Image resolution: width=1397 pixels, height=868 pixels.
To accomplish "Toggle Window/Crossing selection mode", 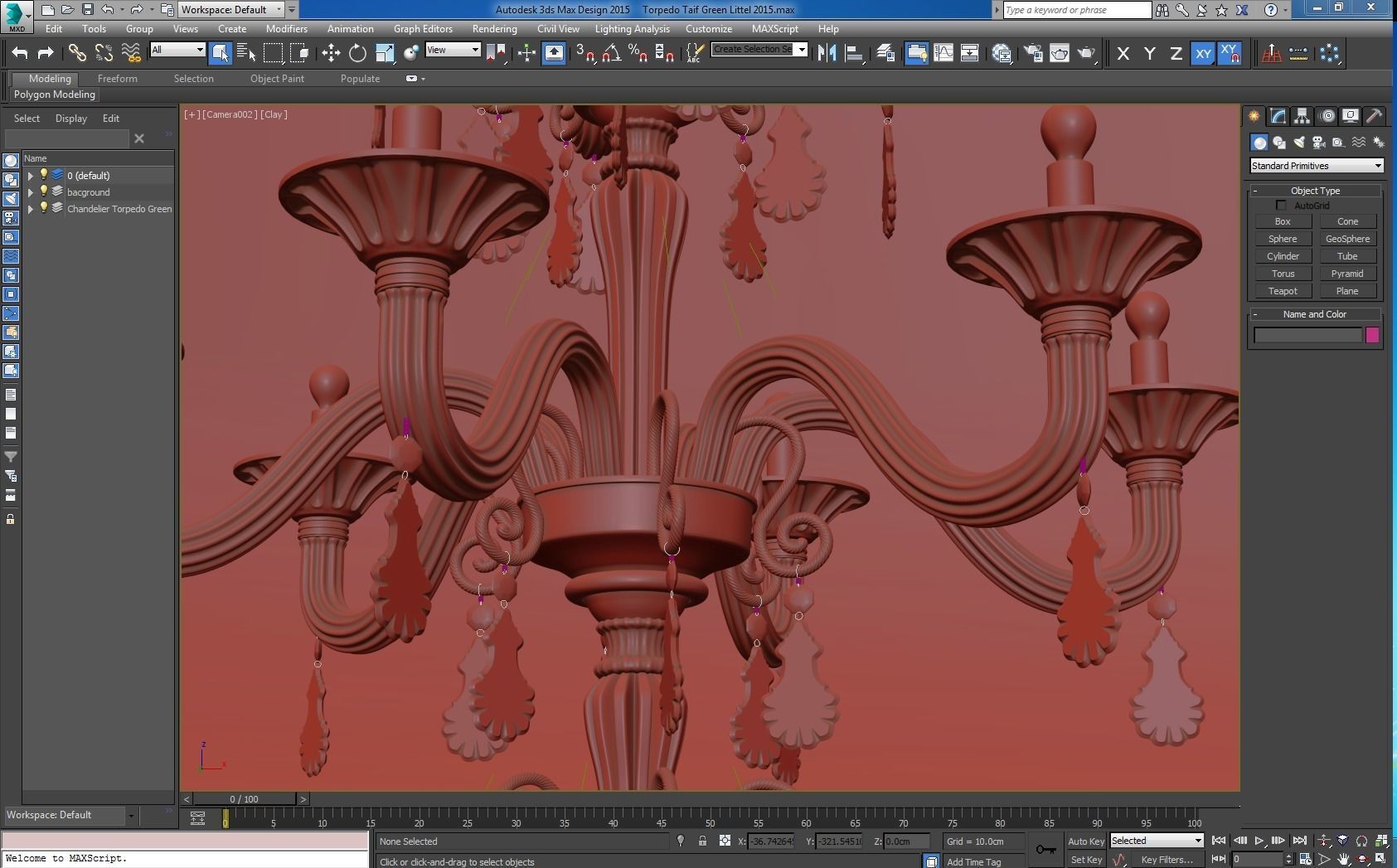I will pos(299,53).
